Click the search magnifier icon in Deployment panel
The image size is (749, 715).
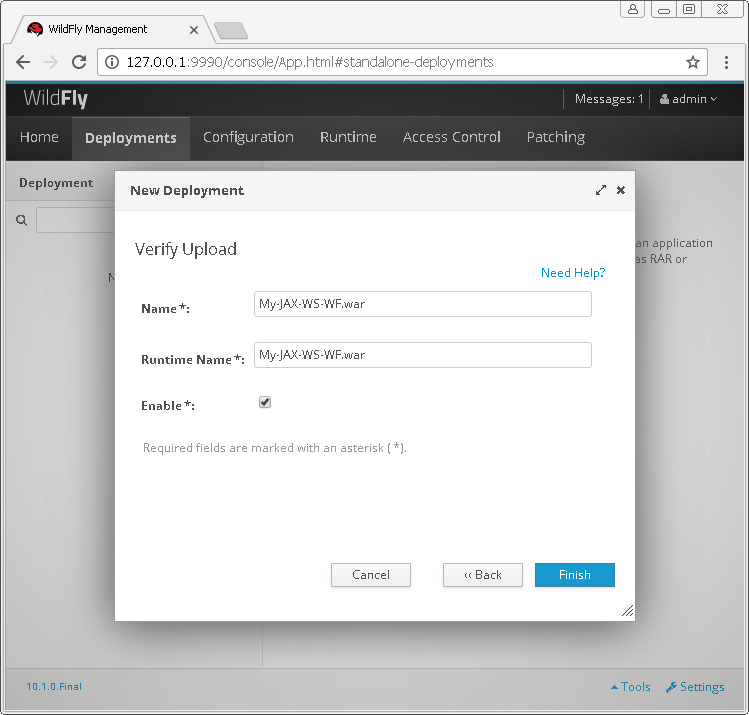(x=21, y=220)
